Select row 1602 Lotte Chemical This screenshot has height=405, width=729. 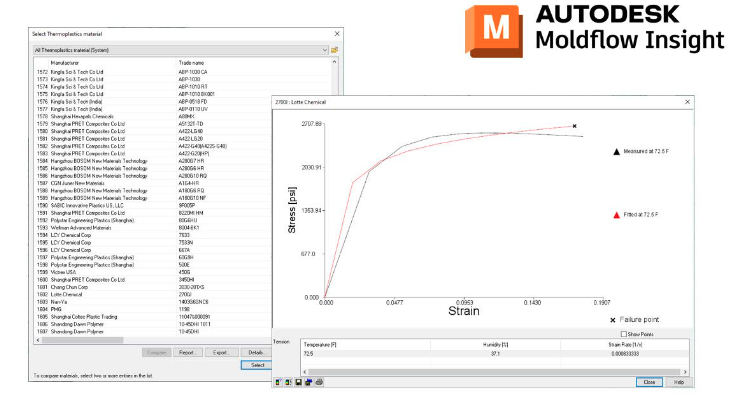click(x=153, y=295)
